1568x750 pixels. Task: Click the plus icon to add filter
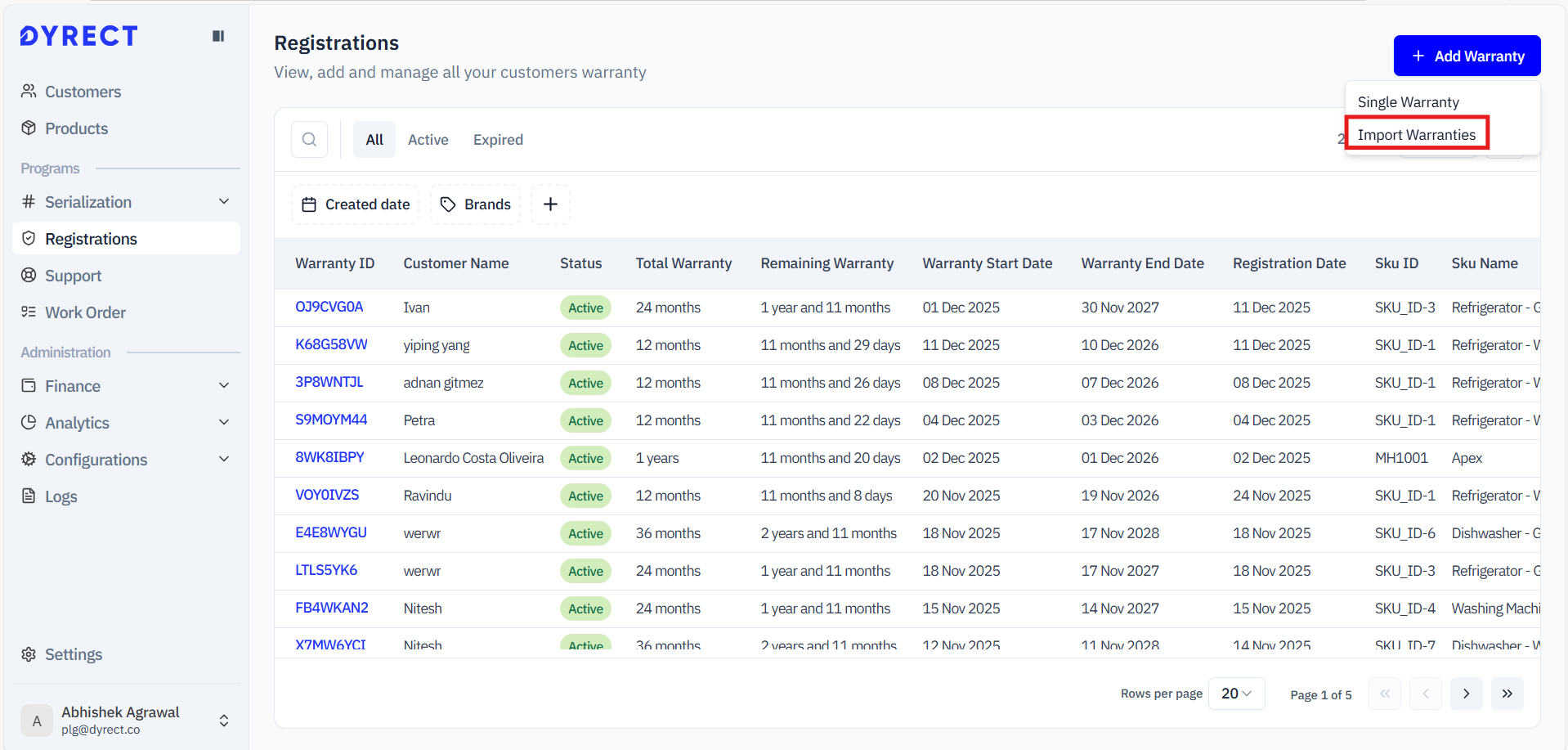550,204
